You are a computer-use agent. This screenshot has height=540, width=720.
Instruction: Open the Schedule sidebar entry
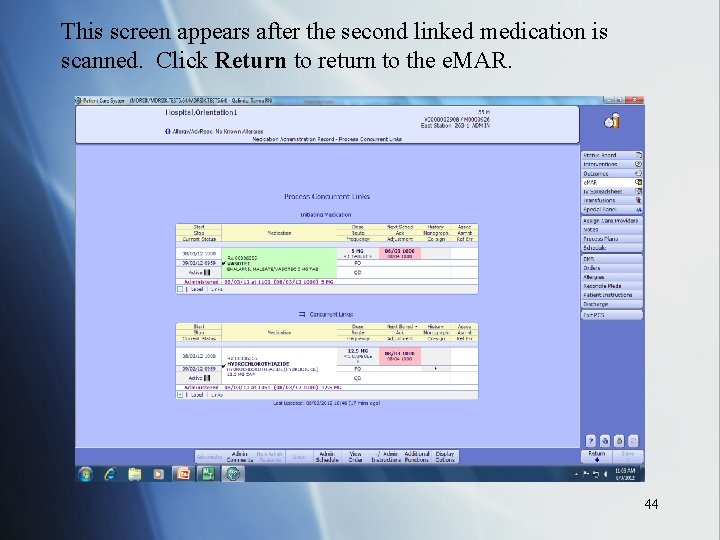[612, 248]
